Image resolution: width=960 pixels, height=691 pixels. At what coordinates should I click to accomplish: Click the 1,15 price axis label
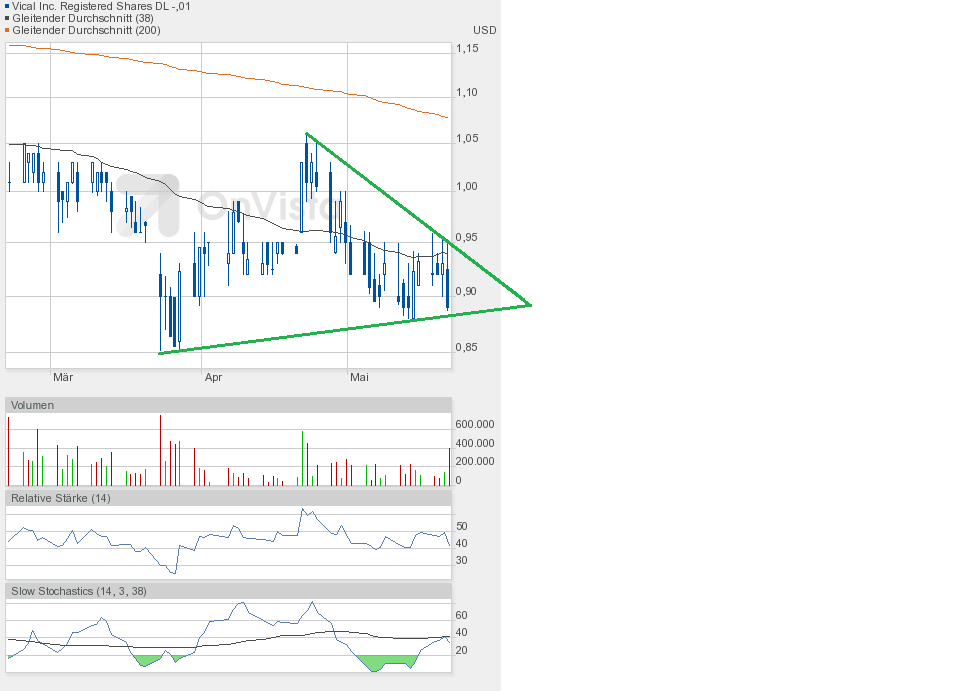coord(467,48)
